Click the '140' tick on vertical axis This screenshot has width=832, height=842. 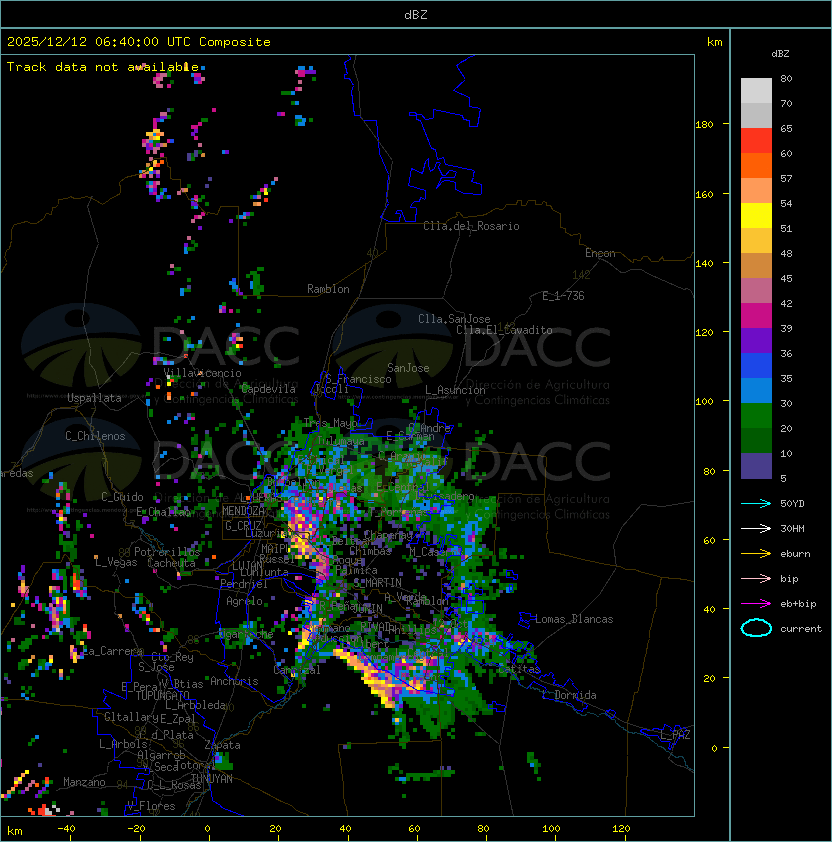[704, 263]
